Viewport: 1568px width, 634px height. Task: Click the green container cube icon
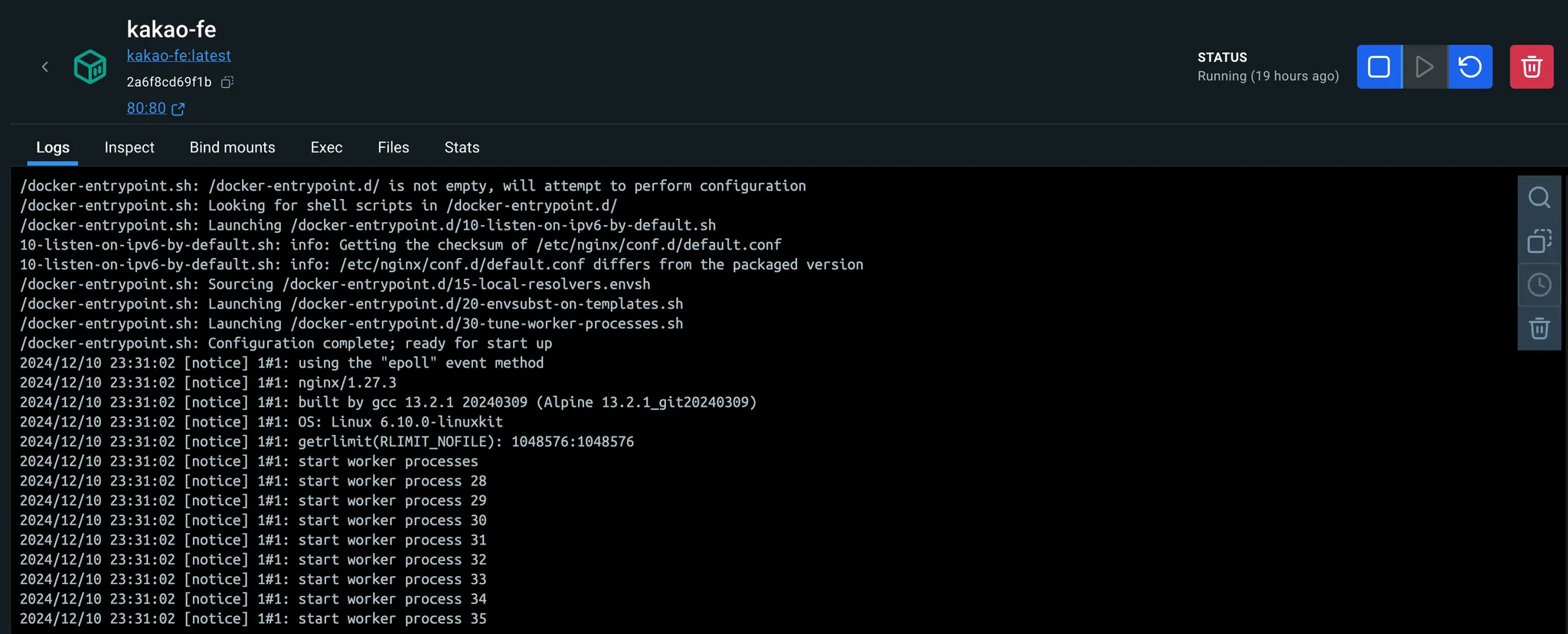tap(90, 67)
